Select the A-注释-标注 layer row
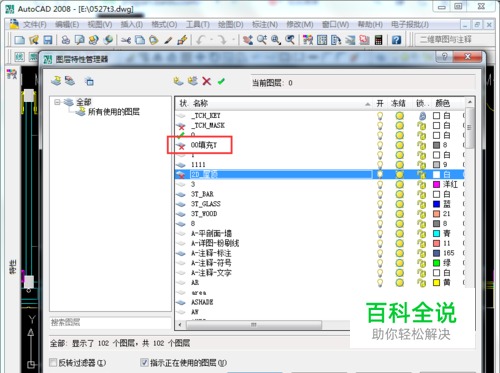 click(320, 253)
